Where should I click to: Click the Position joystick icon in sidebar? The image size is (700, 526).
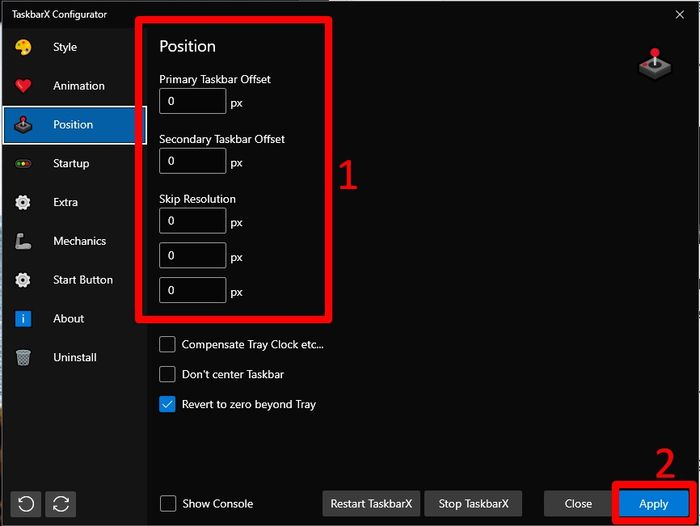click(23, 125)
